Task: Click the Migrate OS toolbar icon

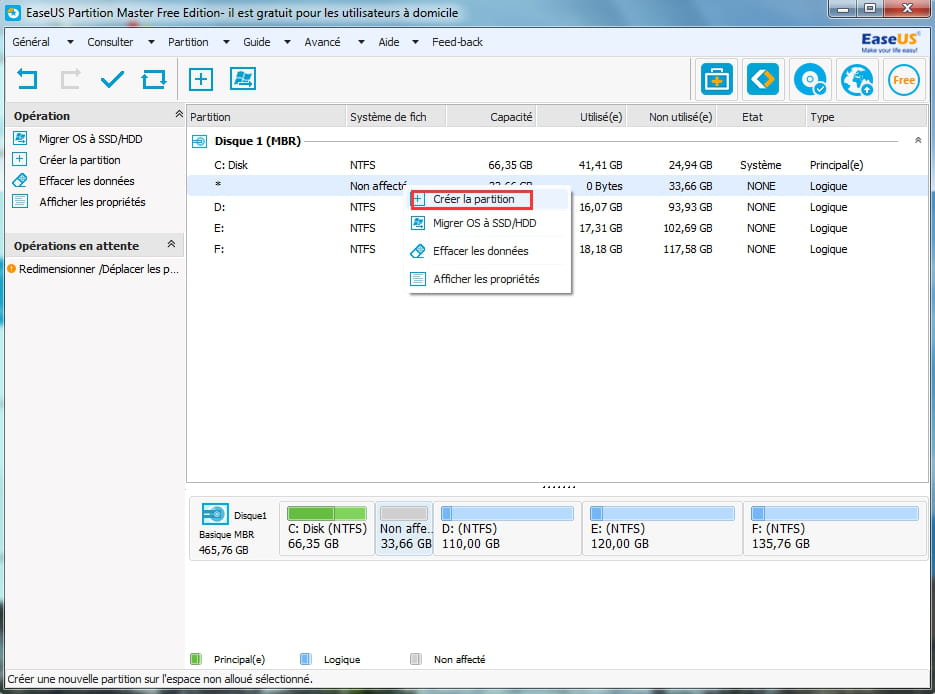Action: [x=243, y=79]
